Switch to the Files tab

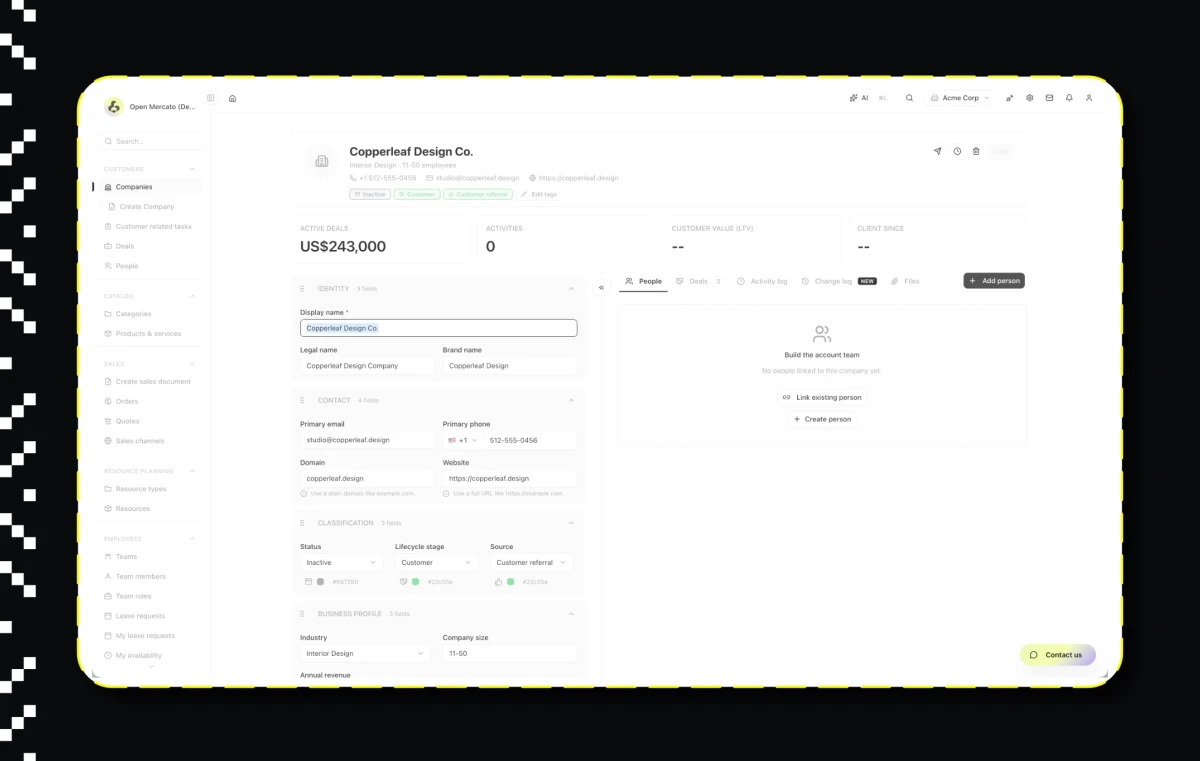pyautogui.click(x=905, y=281)
